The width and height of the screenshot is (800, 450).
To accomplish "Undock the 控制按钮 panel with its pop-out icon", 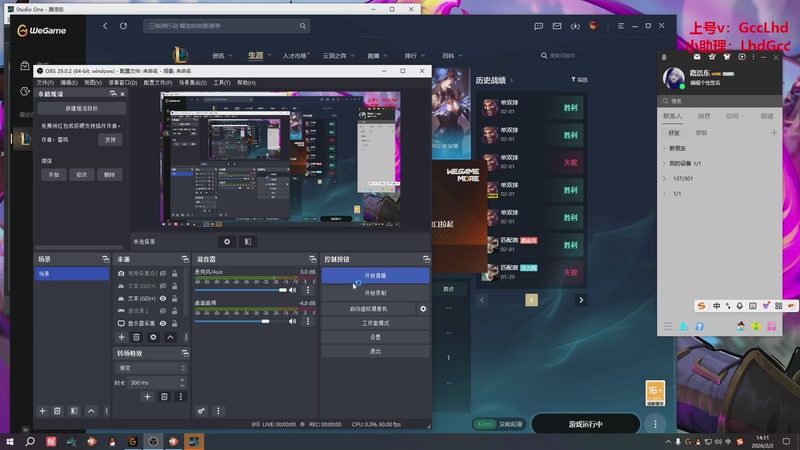I will click(x=426, y=259).
